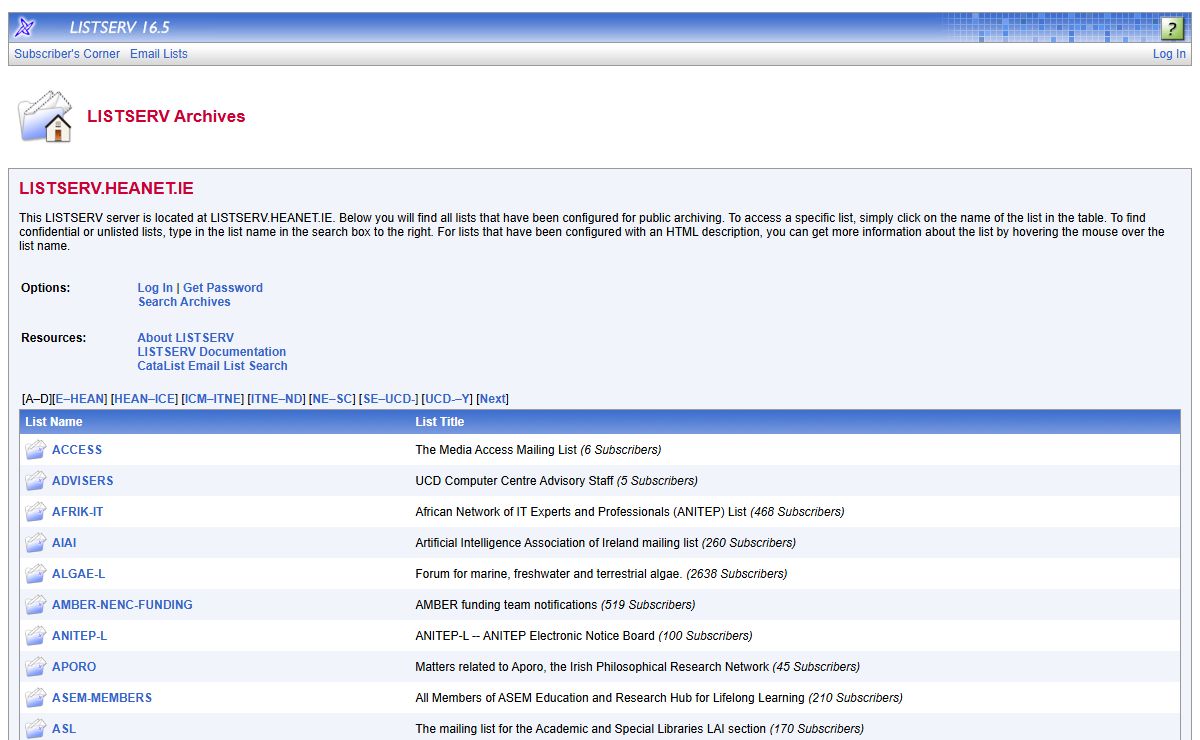Open the APORO list
Screen dimensions: 1200x740
[x=74, y=667]
